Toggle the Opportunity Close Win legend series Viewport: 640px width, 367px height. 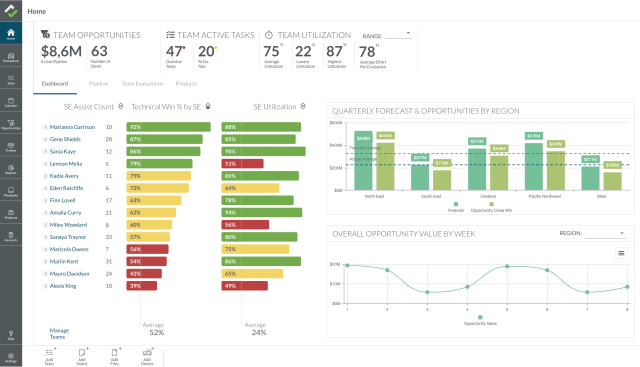click(491, 207)
